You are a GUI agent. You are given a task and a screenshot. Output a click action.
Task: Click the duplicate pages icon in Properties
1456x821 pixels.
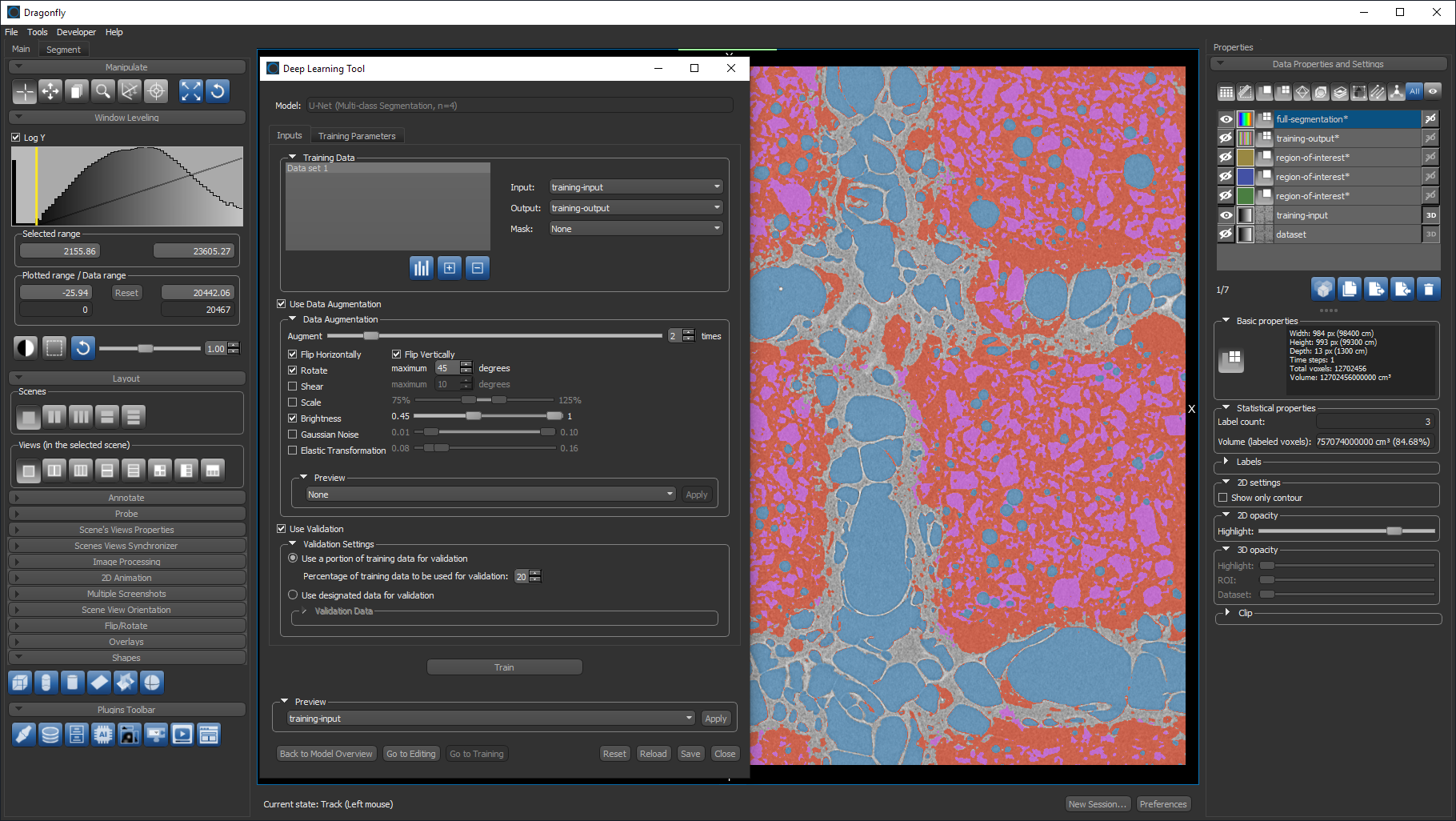pyautogui.click(x=1350, y=290)
